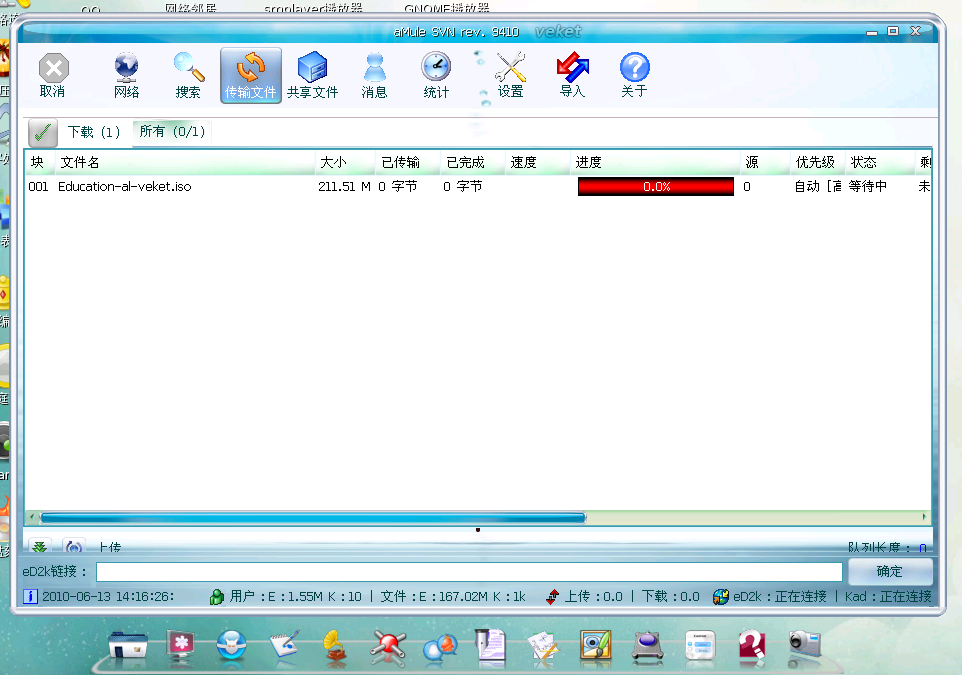Open the 关于 about question-mark icon

pyautogui.click(x=634, y=76)
